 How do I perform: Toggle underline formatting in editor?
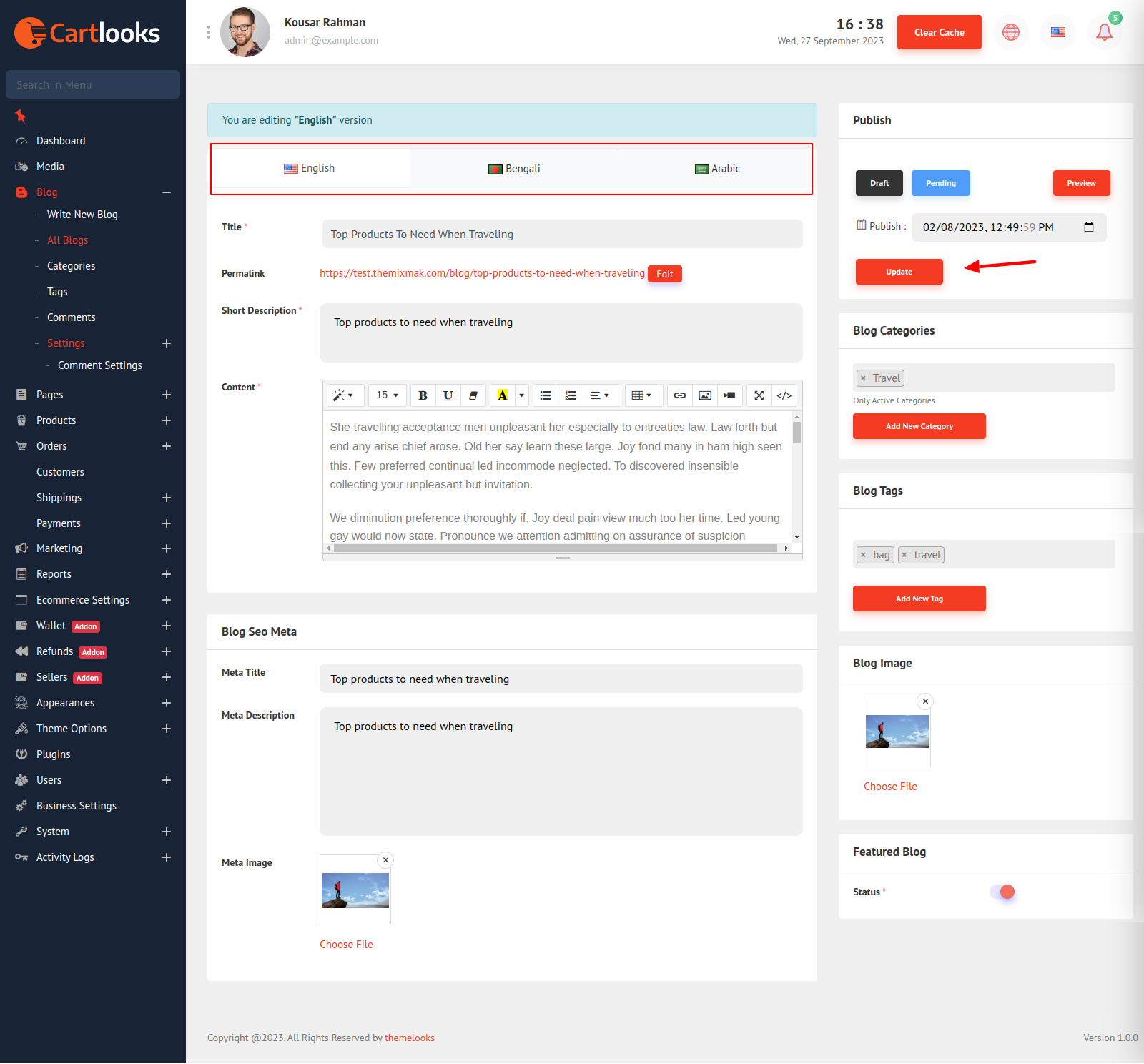point(448,395)
